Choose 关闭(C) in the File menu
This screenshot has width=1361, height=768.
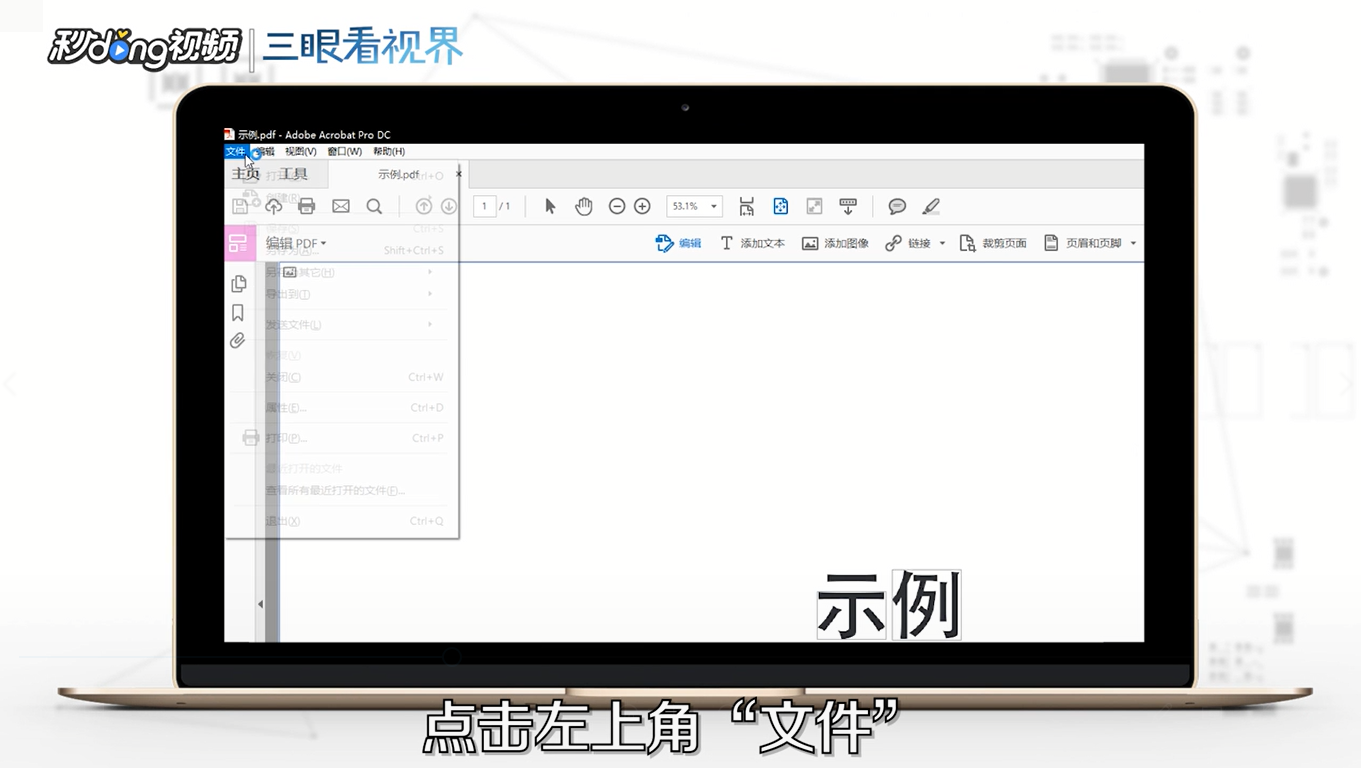pos(341,377)
